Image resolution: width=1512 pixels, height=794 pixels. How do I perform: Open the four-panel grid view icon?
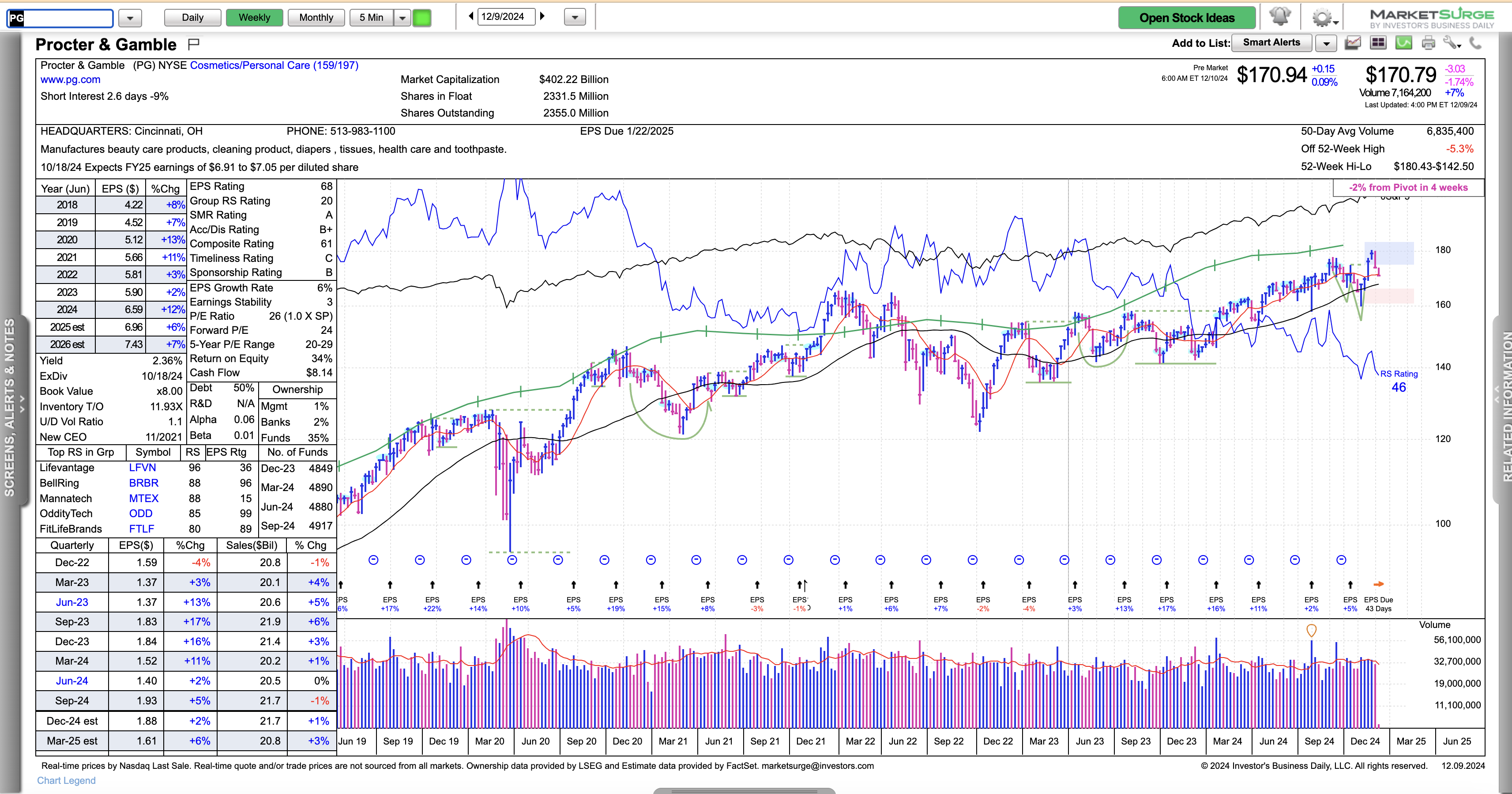(x=1377, y=43)
